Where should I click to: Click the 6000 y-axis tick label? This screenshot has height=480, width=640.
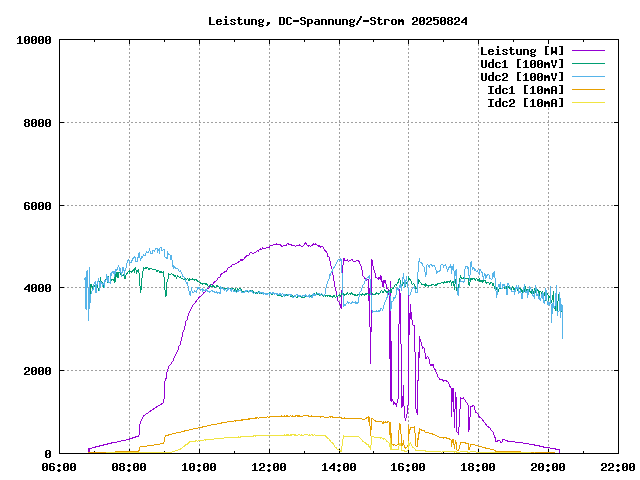(x=38, y=206)
